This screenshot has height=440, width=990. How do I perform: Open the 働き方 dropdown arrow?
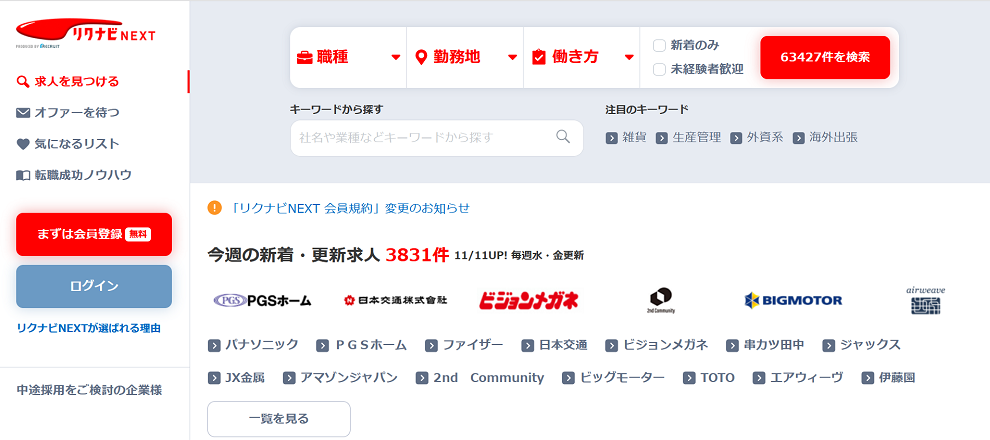click(x=629, y=57)
